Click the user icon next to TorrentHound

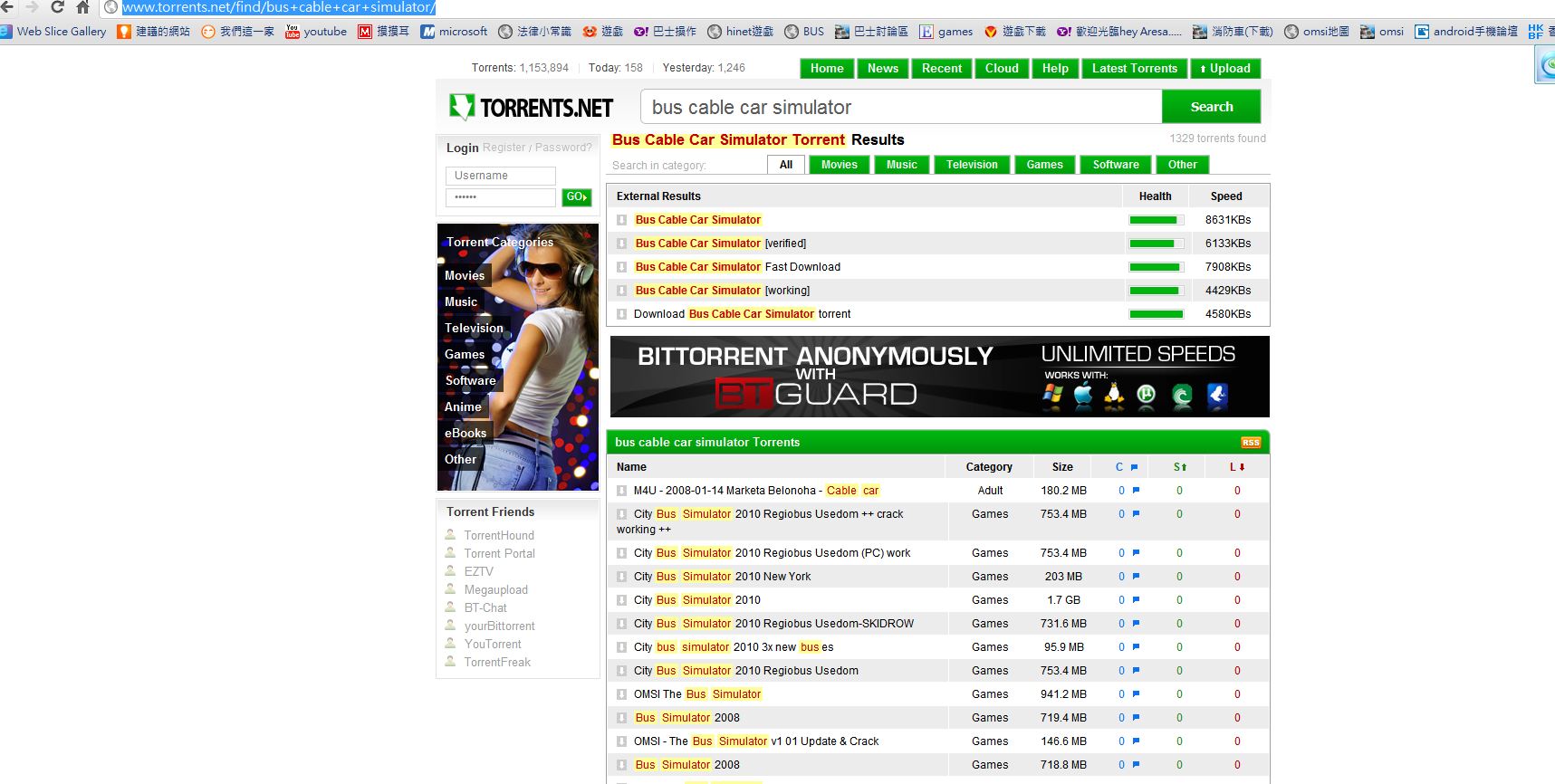(450, 535)
